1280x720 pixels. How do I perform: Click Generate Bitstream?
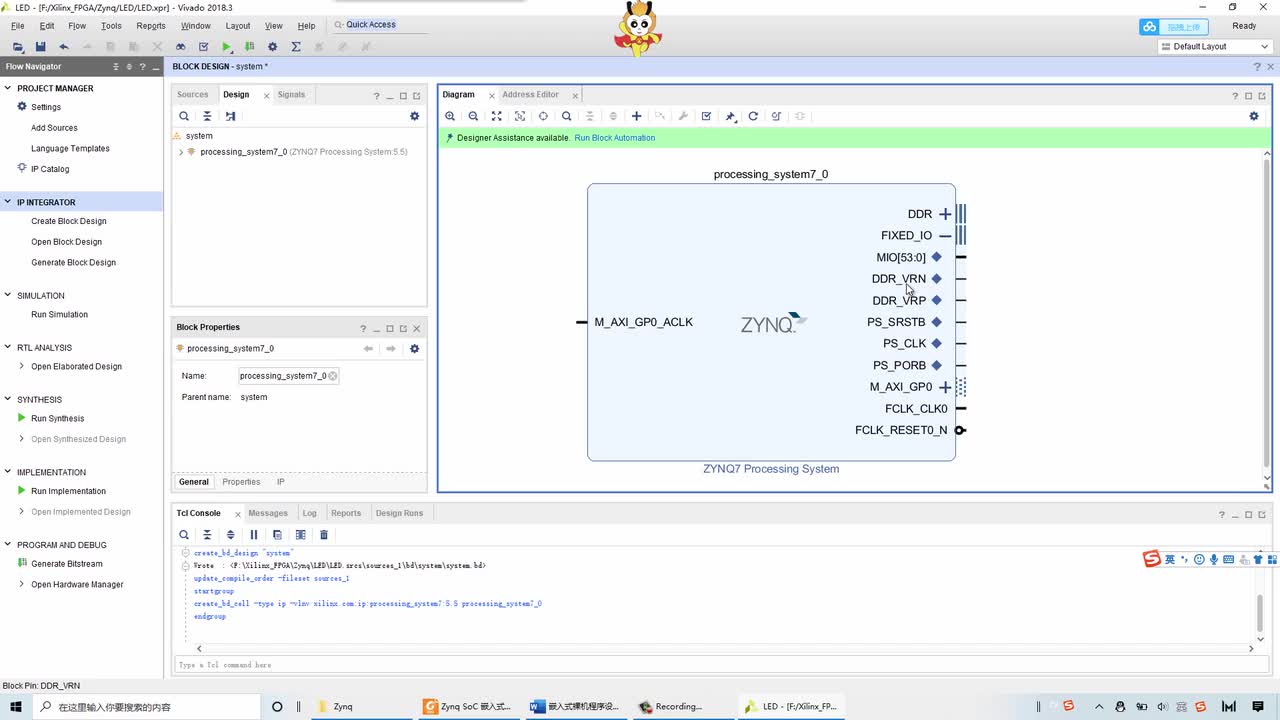67,564
